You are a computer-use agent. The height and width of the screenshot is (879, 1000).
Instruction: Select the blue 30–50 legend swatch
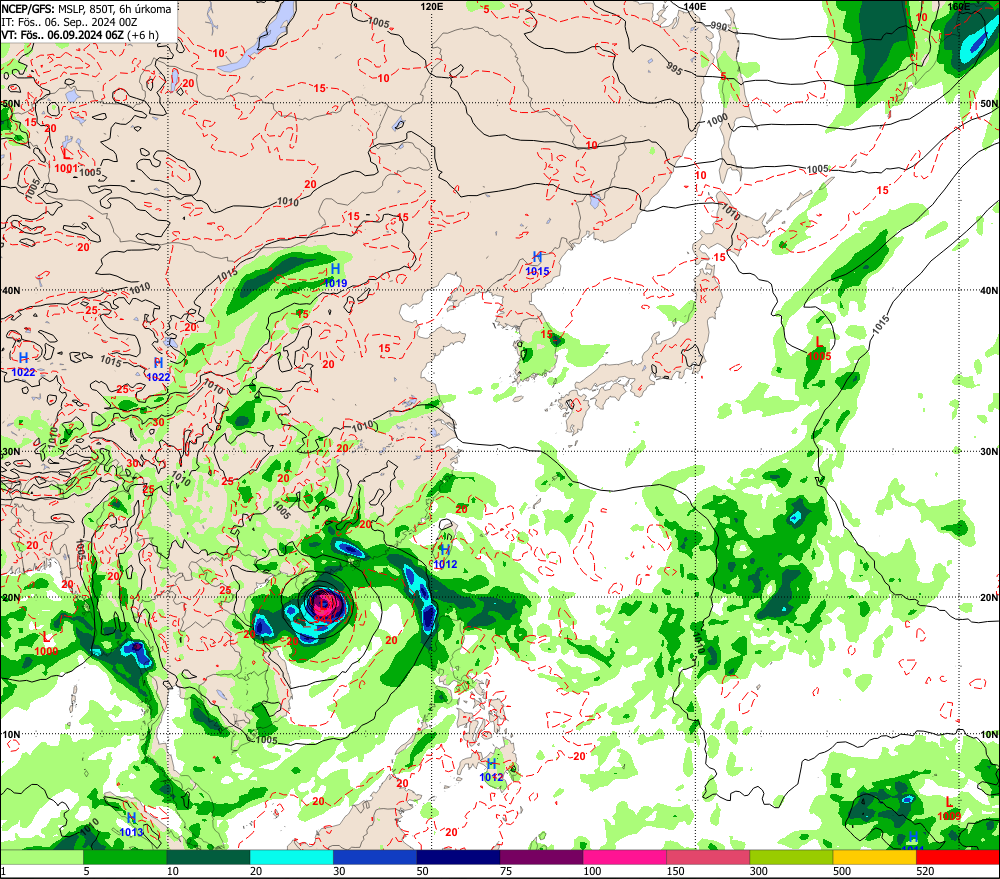(375, 857)
